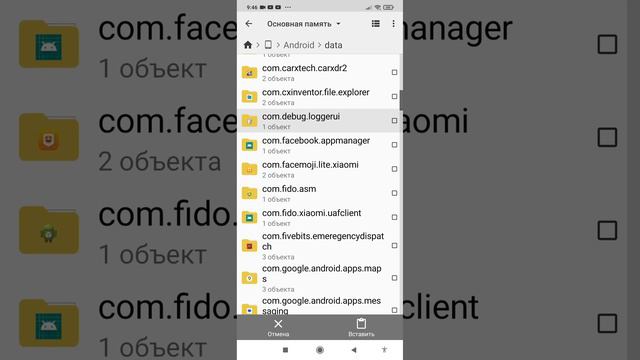Open the com.fido.asm folder icon

point(249,193)
